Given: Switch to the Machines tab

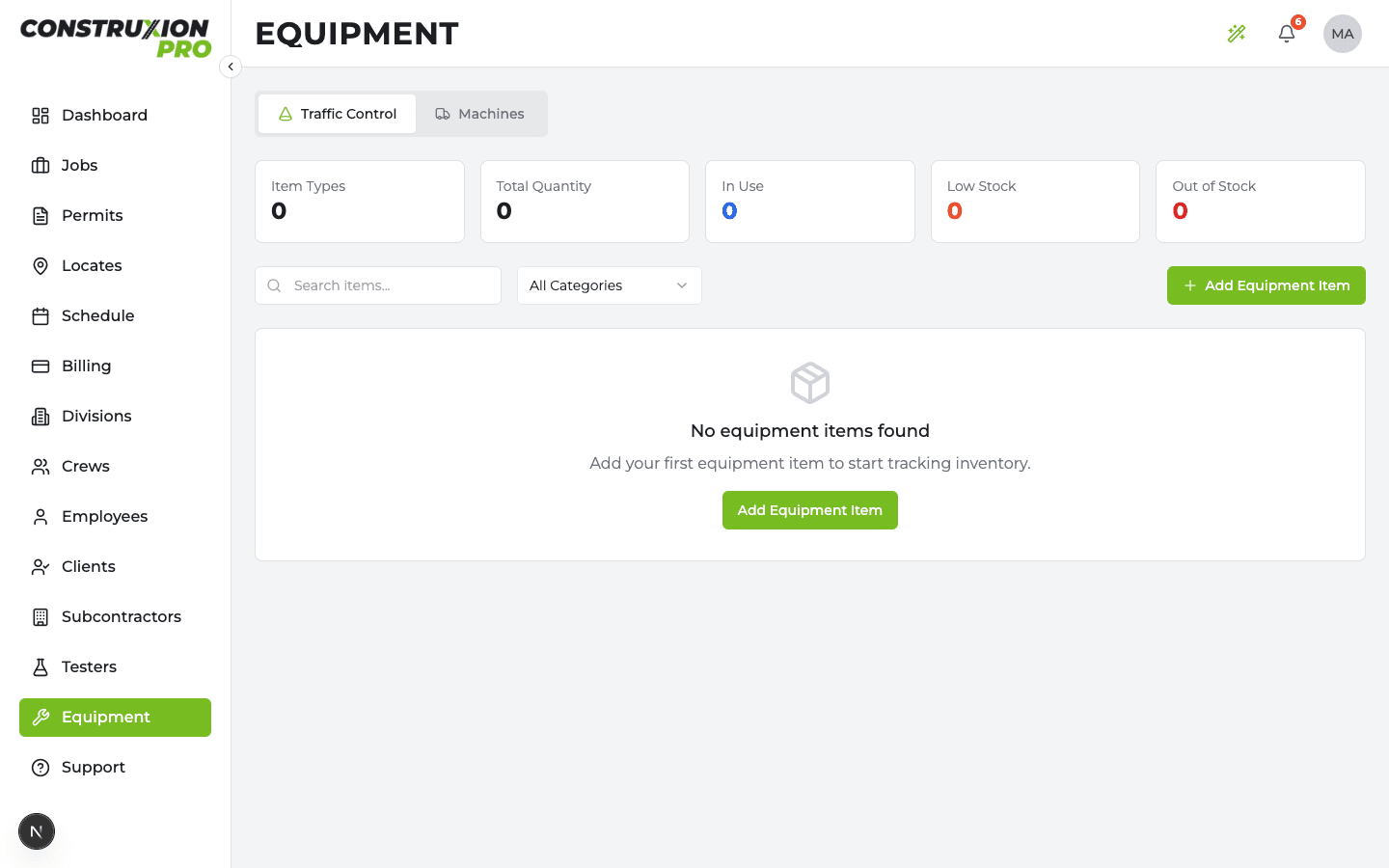Looking at the screenshot, I should tap(479, 114).
